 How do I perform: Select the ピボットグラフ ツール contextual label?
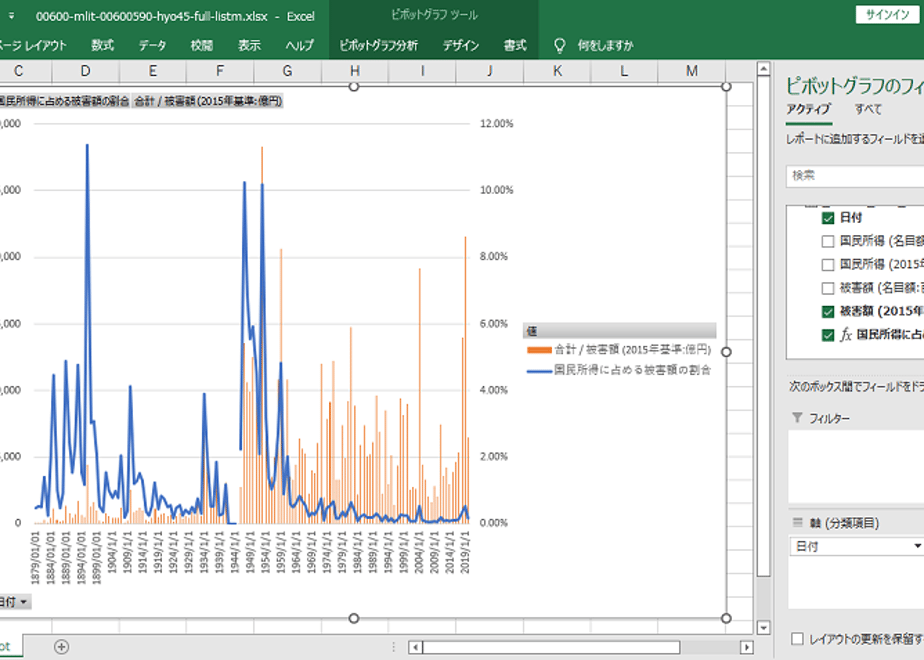click(x=434, y=15)
